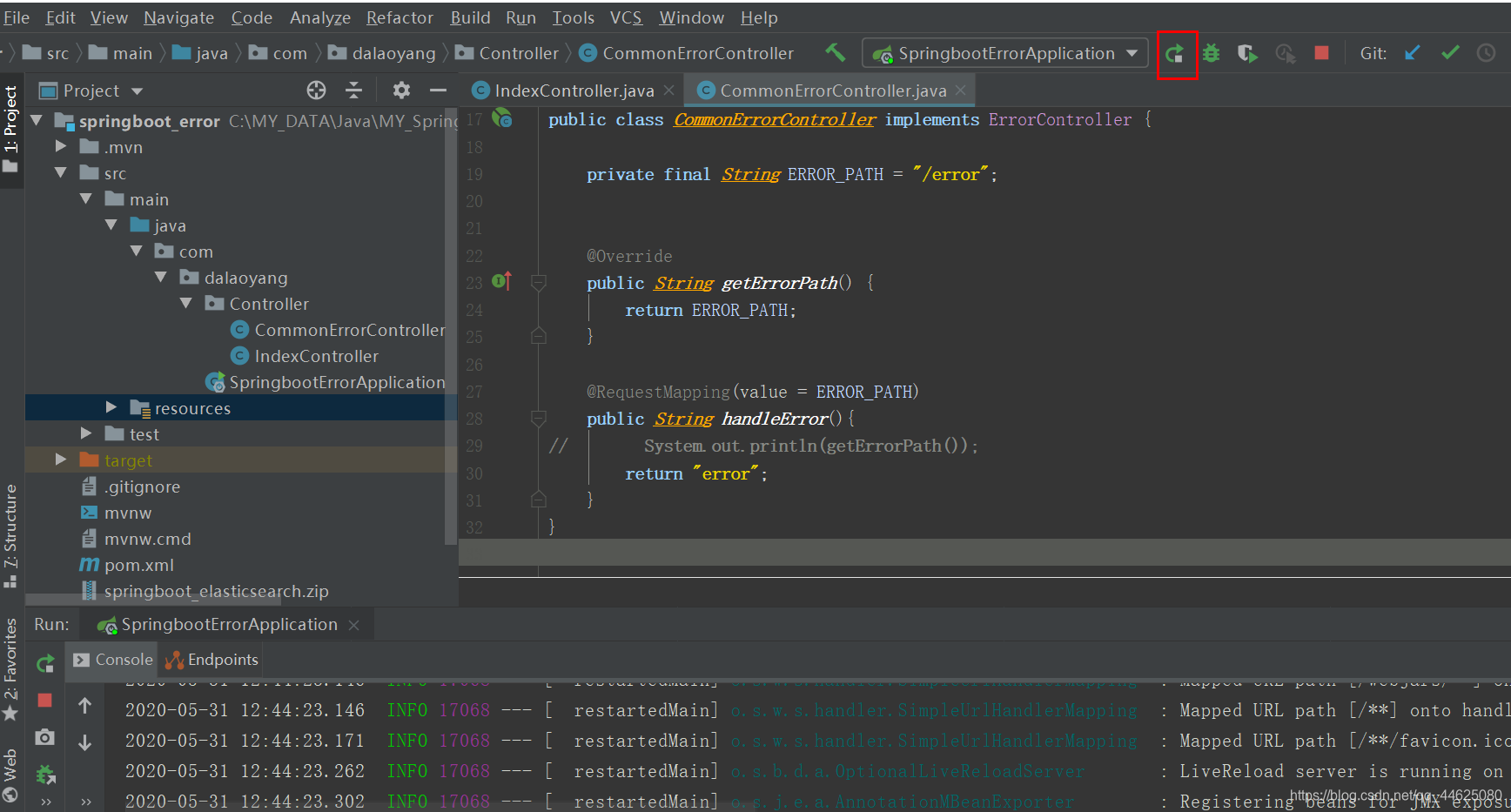1511x812 pixels.
Task: Expand the .mvn folder
Action: [x=61, y=146]
